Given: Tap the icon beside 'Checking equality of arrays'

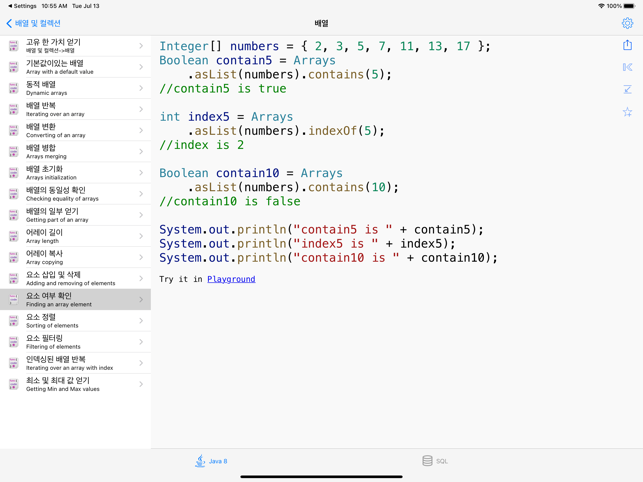Looking at the screenshot, I should (x=14, y=194).
